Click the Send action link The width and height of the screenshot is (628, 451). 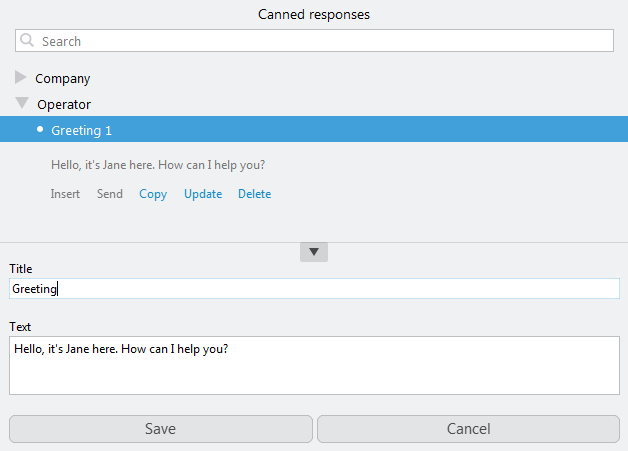coord(110,194)
